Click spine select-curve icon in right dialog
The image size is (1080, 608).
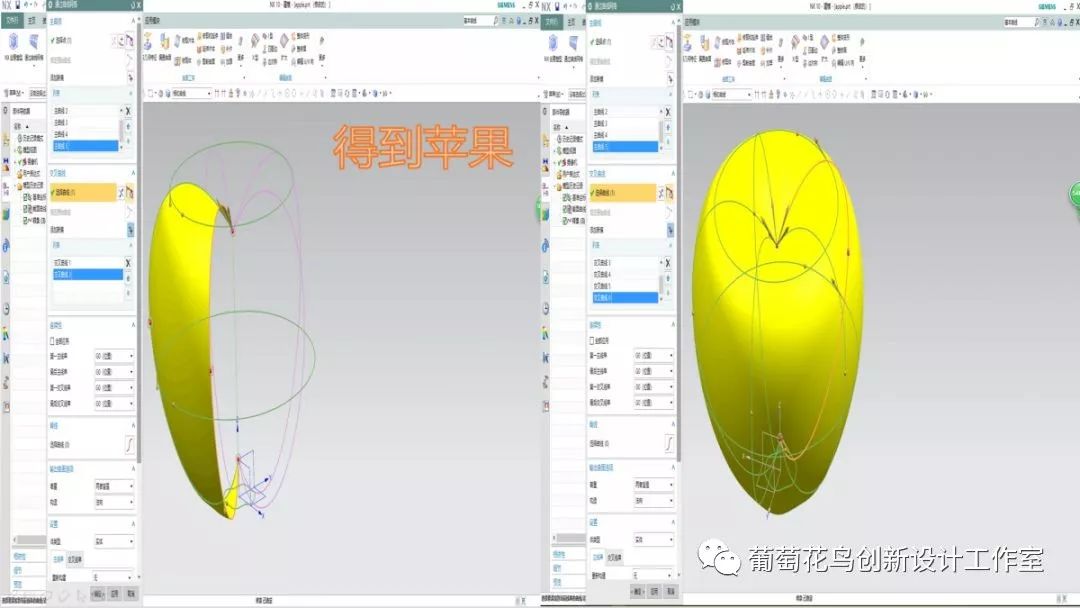coord(669,443)
